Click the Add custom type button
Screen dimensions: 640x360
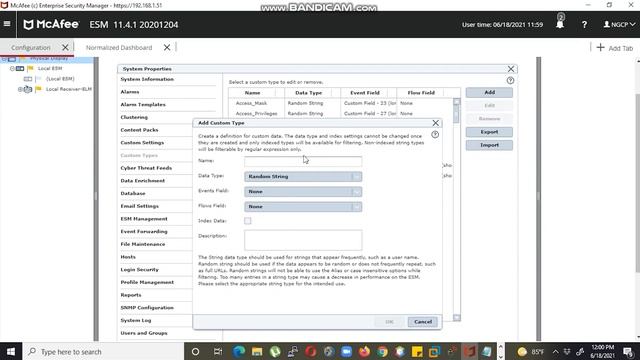489,92
